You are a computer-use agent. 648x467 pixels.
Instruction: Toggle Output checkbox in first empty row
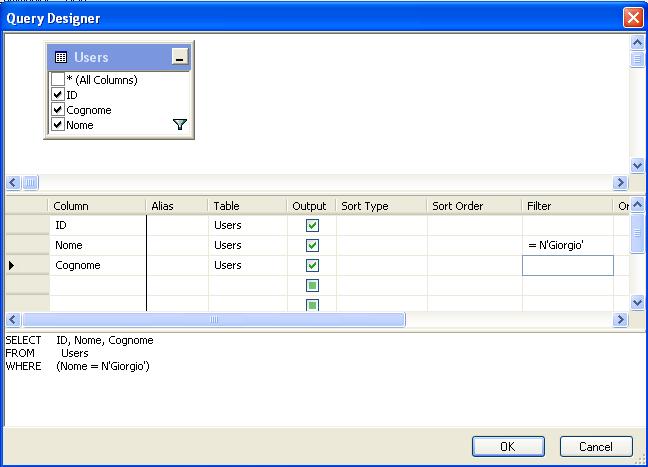[x=312, y=285]
